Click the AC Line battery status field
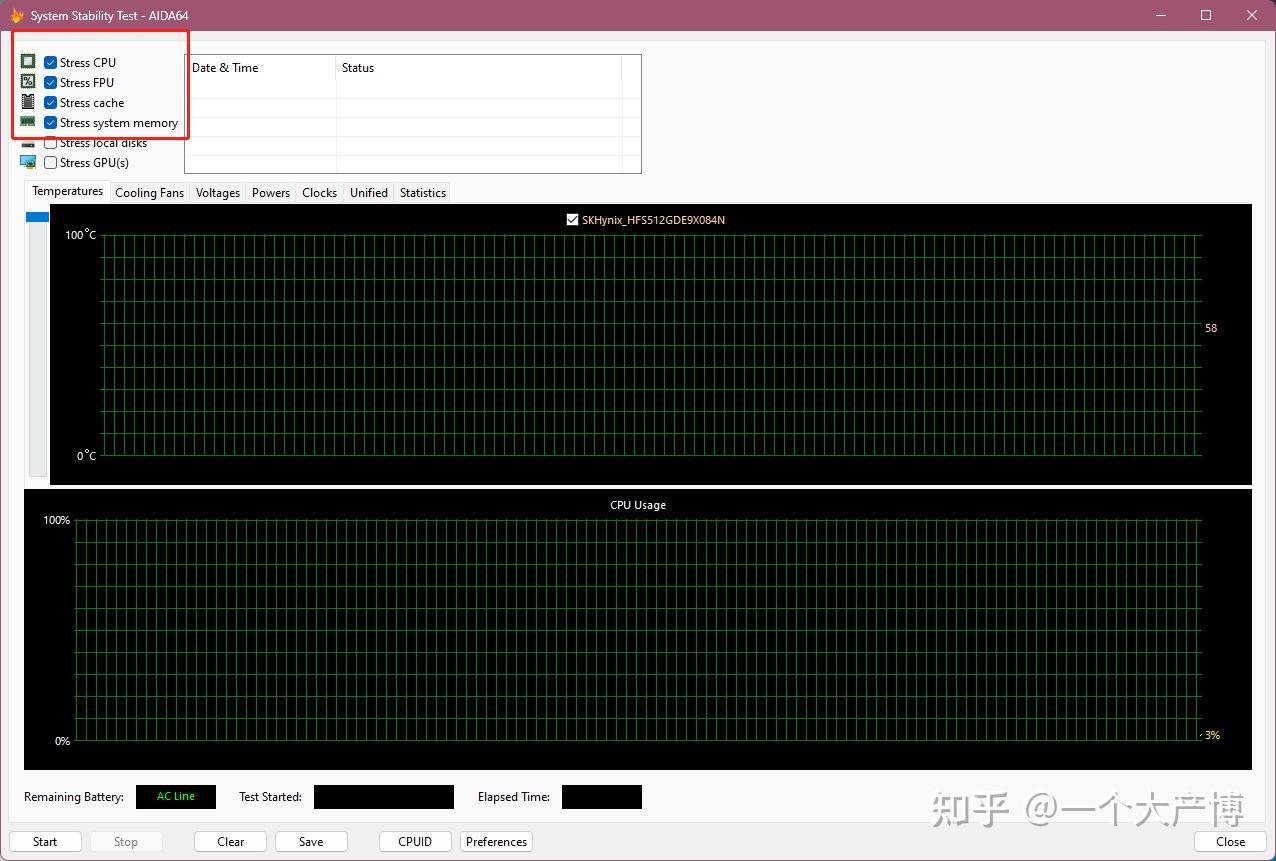The height and width of the screenshot is (861, 1276). pyautogui.click(x=176, y=796)
